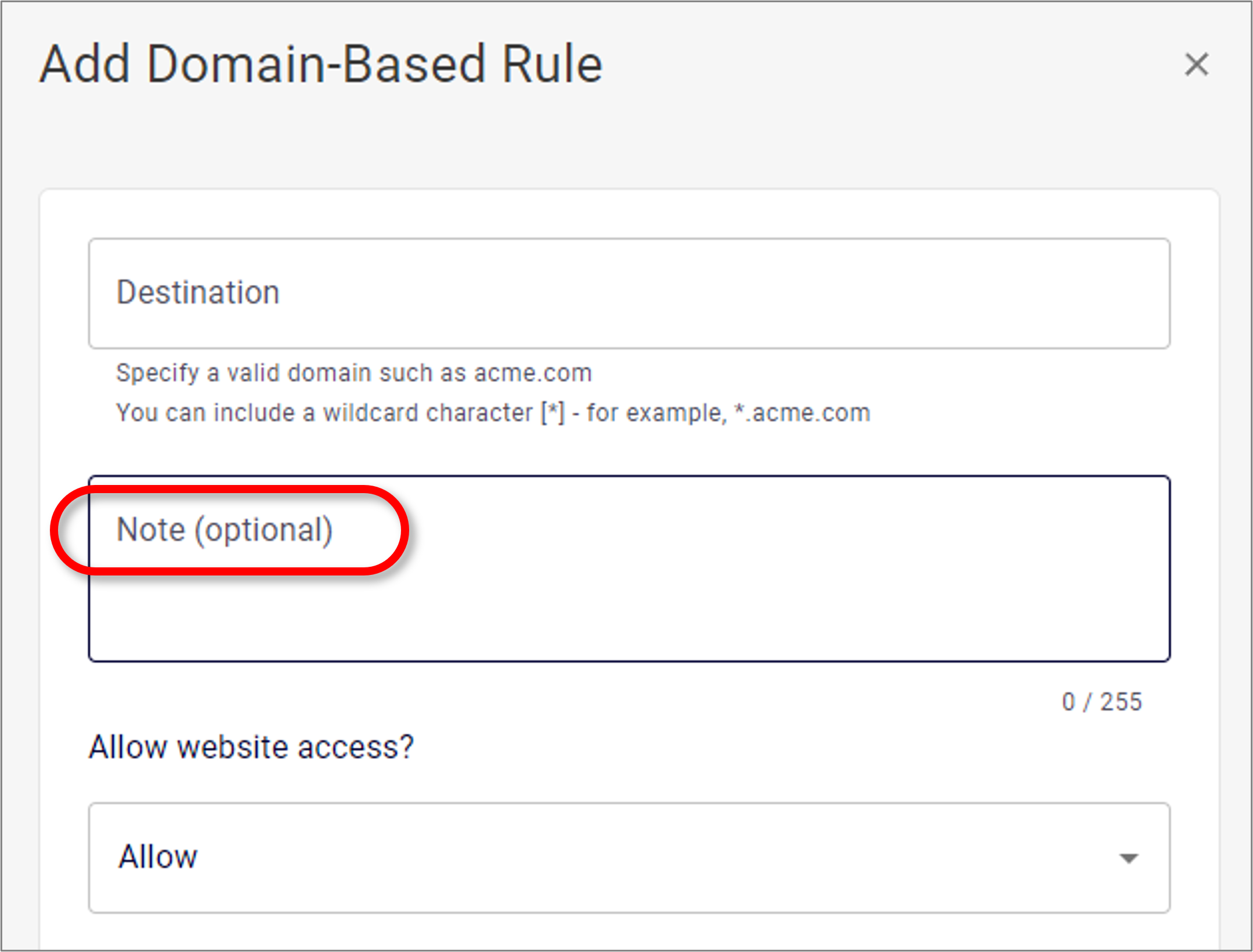Screen dimensions: 1253x952
Task: Close the Add Domain-Based Rule dialog
Action: [1196, 64]
